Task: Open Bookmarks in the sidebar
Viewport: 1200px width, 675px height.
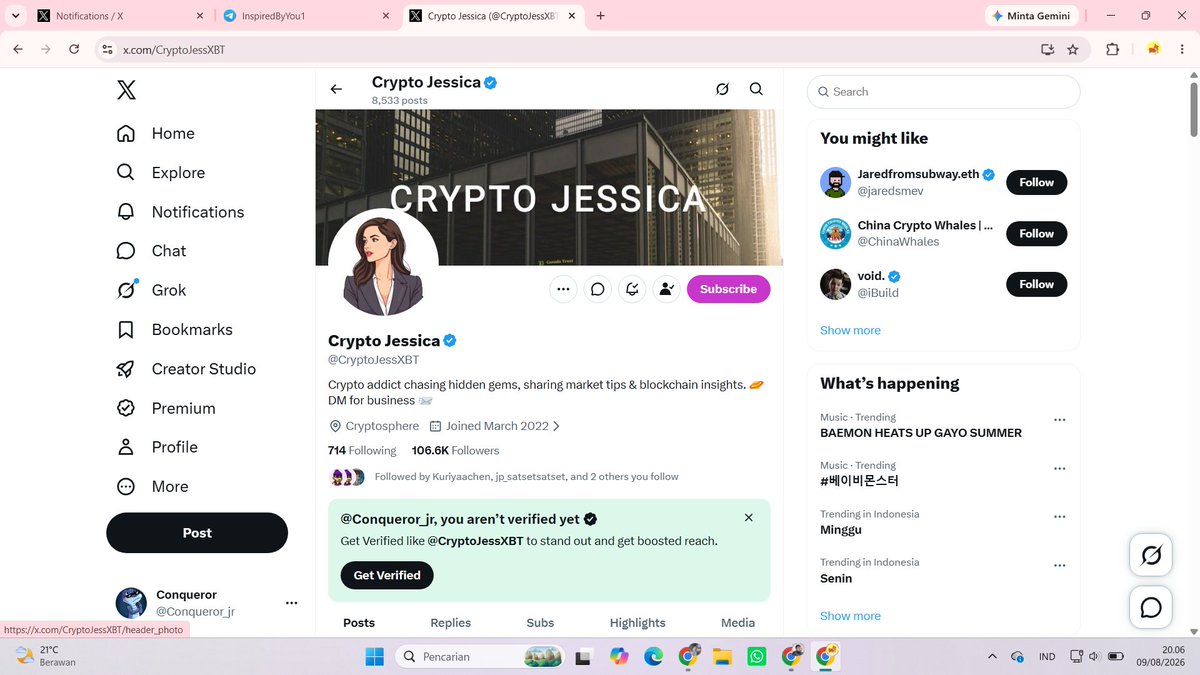Action: 174,330
